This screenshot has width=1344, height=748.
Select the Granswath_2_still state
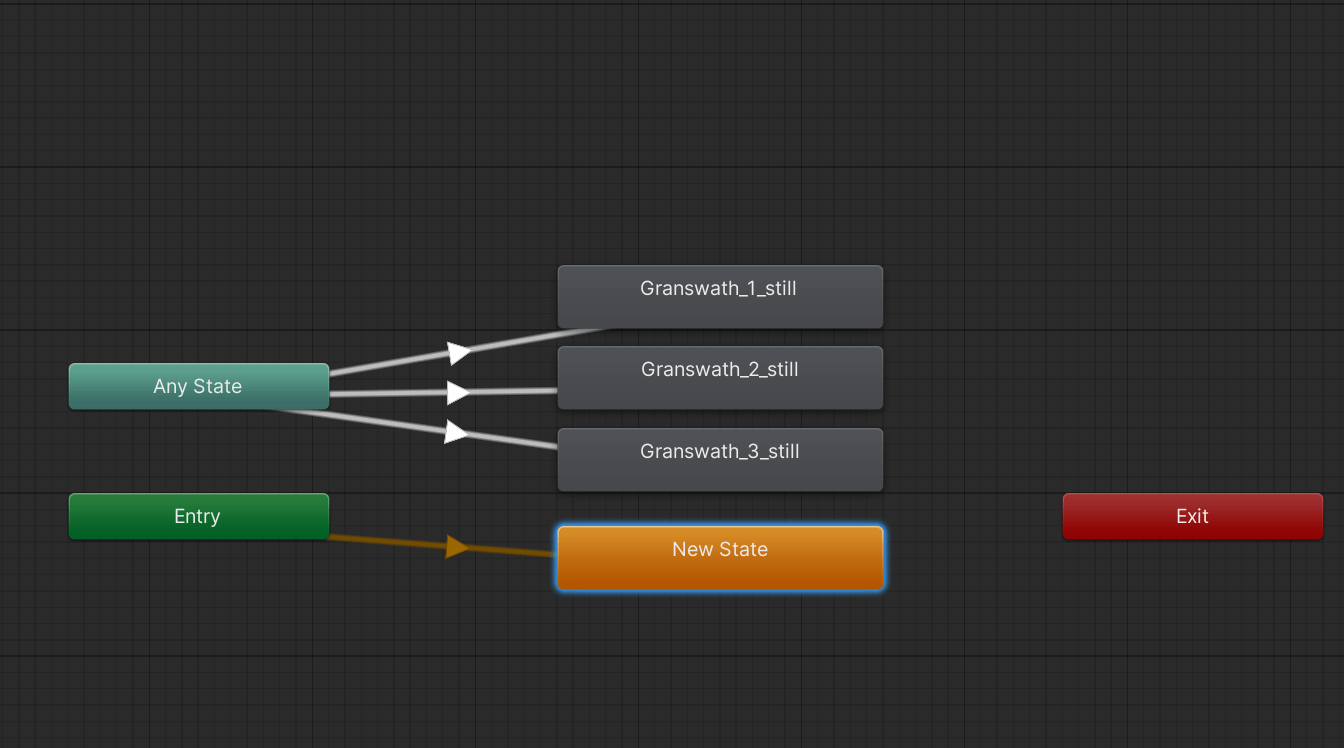pyautogui.click(x=720, y=377)
